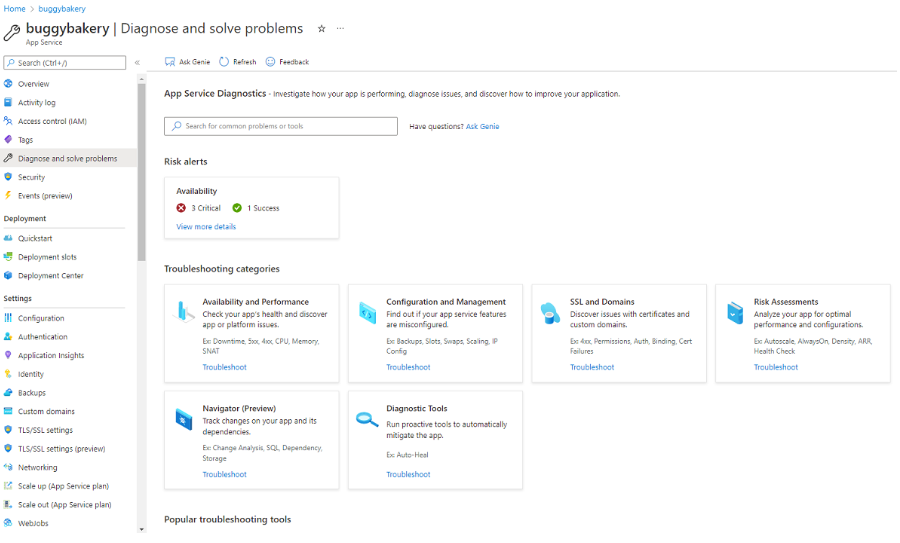Troubleshoot Diagnostic Tools

pyautogui.click(x=408, y=474)
